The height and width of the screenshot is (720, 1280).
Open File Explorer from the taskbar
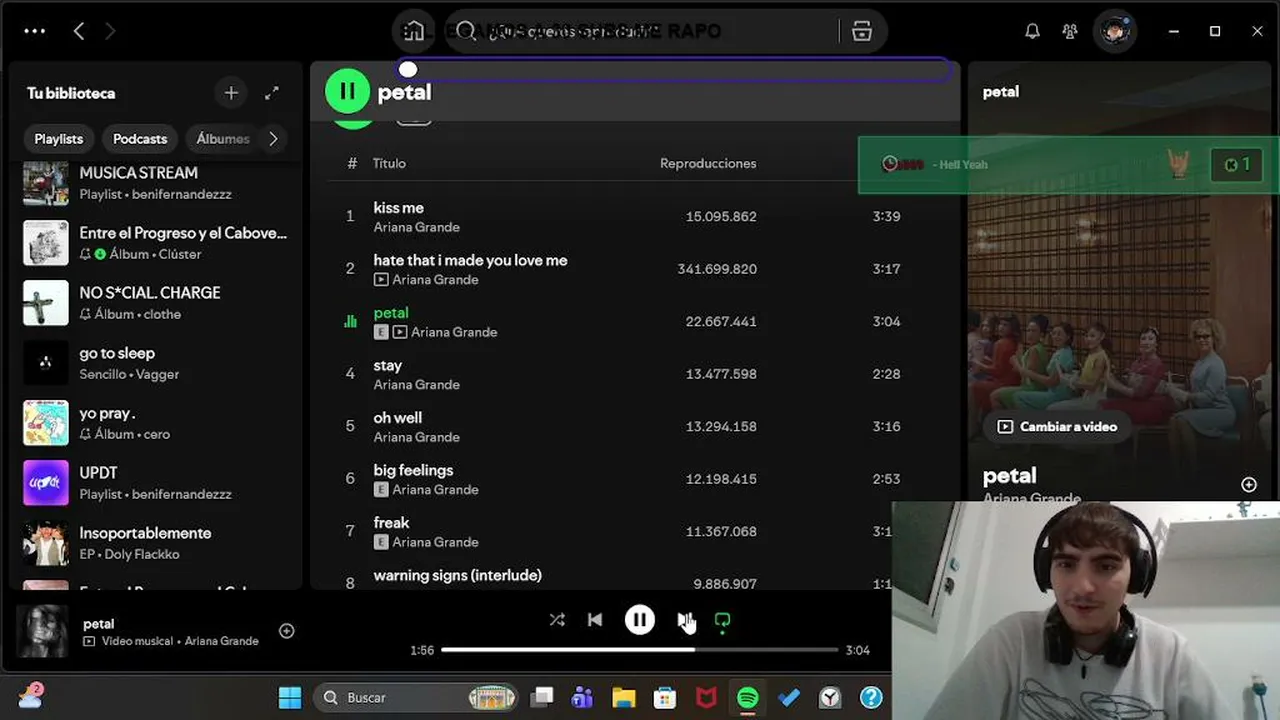pos(624,697)
